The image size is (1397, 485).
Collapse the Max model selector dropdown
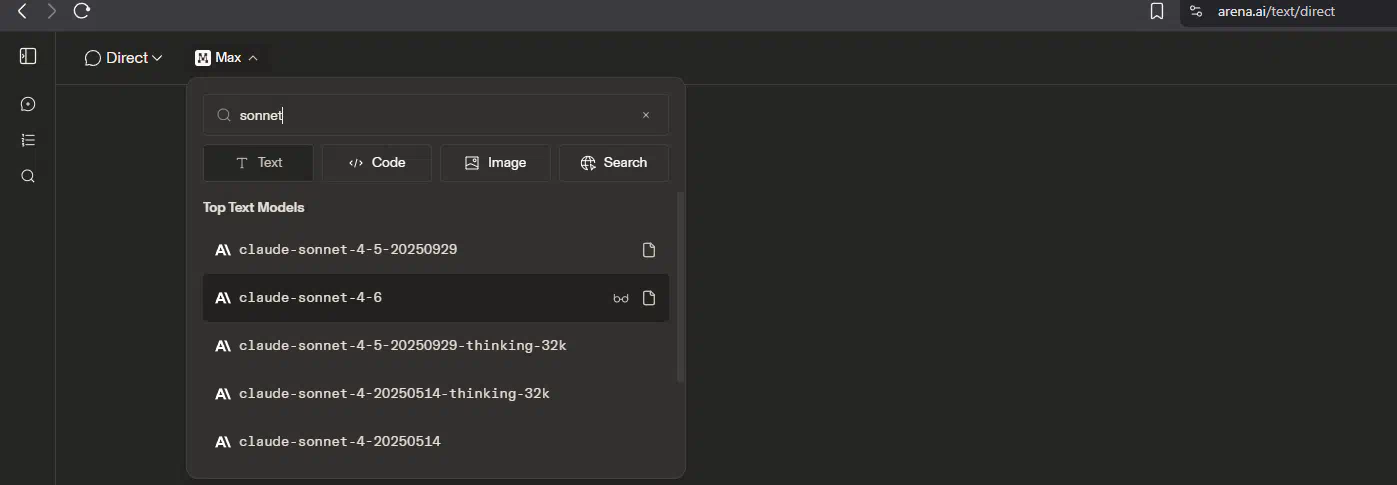pyautogui.click(x=227, y=58)
